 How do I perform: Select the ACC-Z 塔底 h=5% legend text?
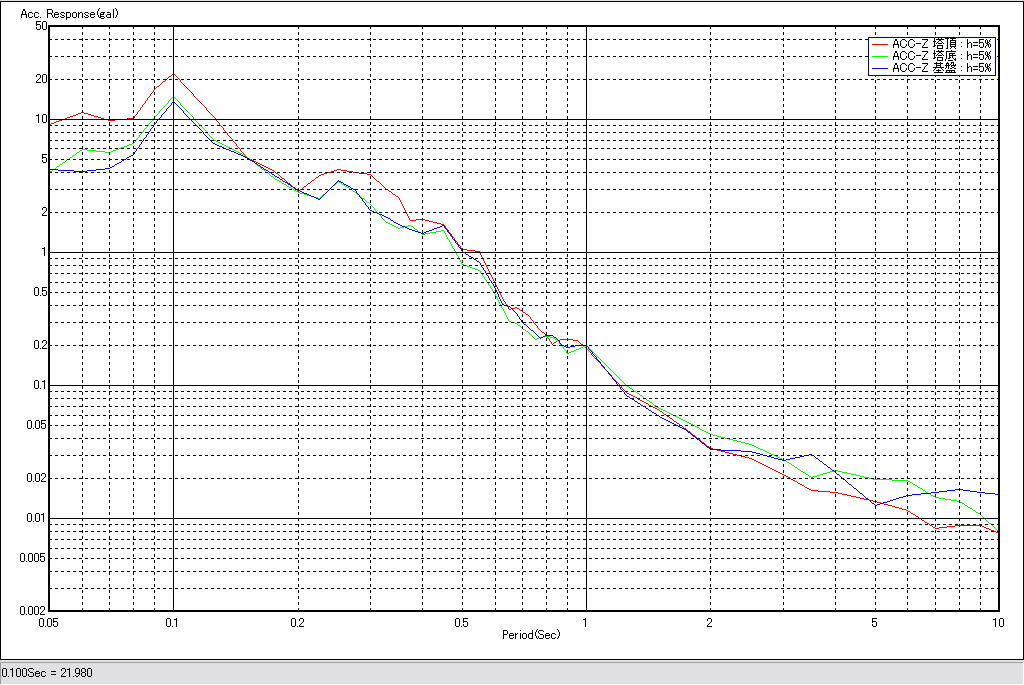(941, 57)
